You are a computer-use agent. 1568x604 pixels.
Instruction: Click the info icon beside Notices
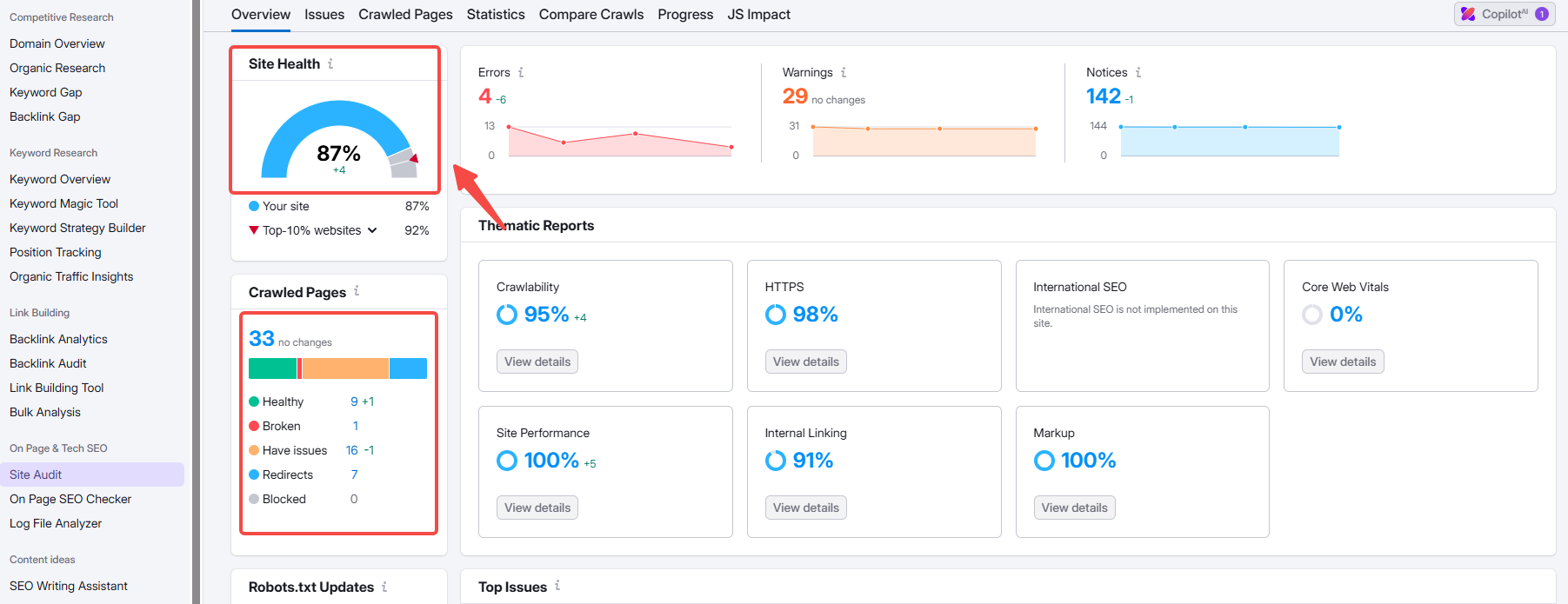(x=1138, y=72)
